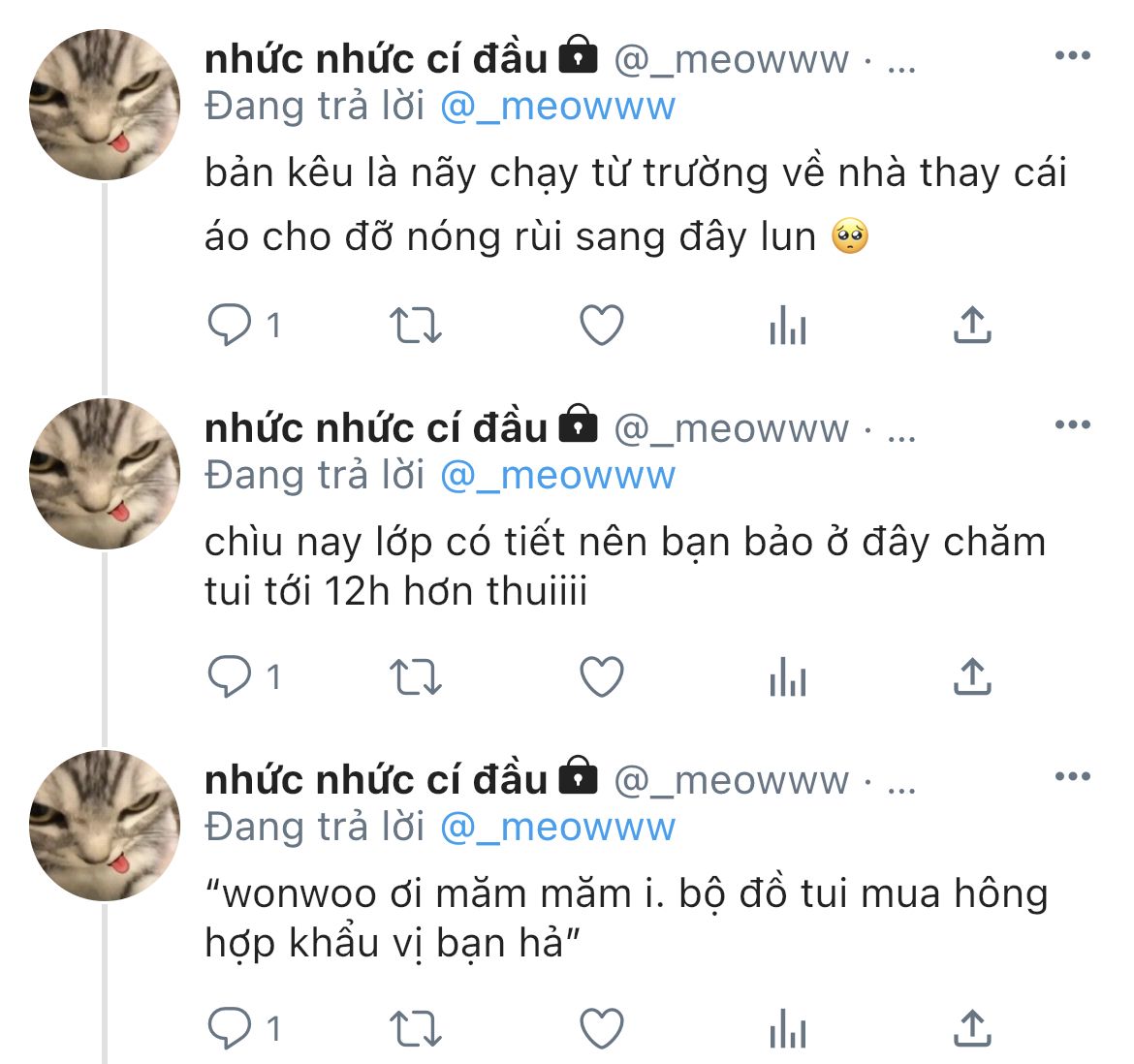Reply to the wonwoo quote tweet
This screenshot has width=1134, height=1064.
[230, 1028]
